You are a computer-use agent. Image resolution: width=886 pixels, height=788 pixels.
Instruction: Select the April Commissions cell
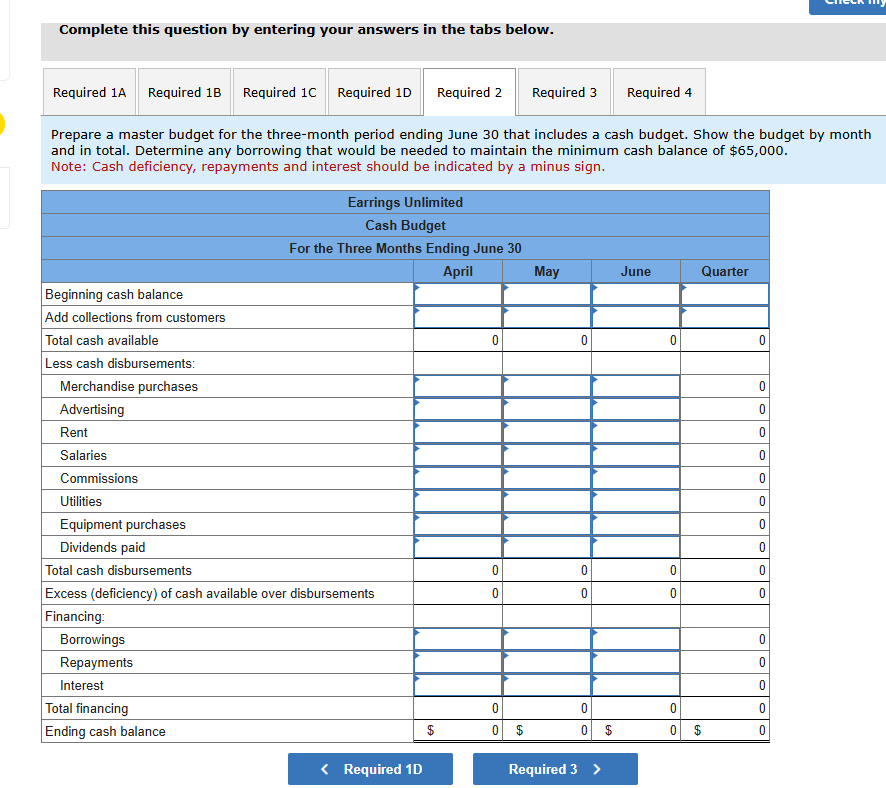coord(458,478)
